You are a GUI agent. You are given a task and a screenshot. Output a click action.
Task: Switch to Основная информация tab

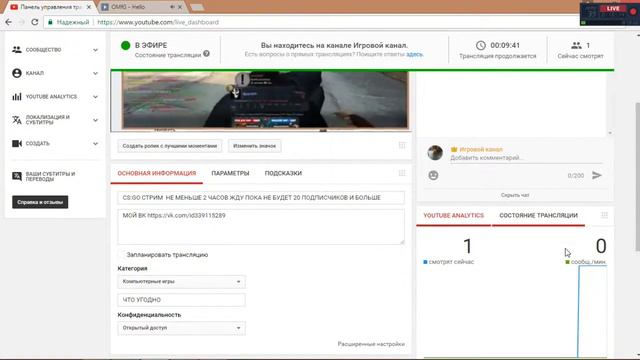coord(157,173)
